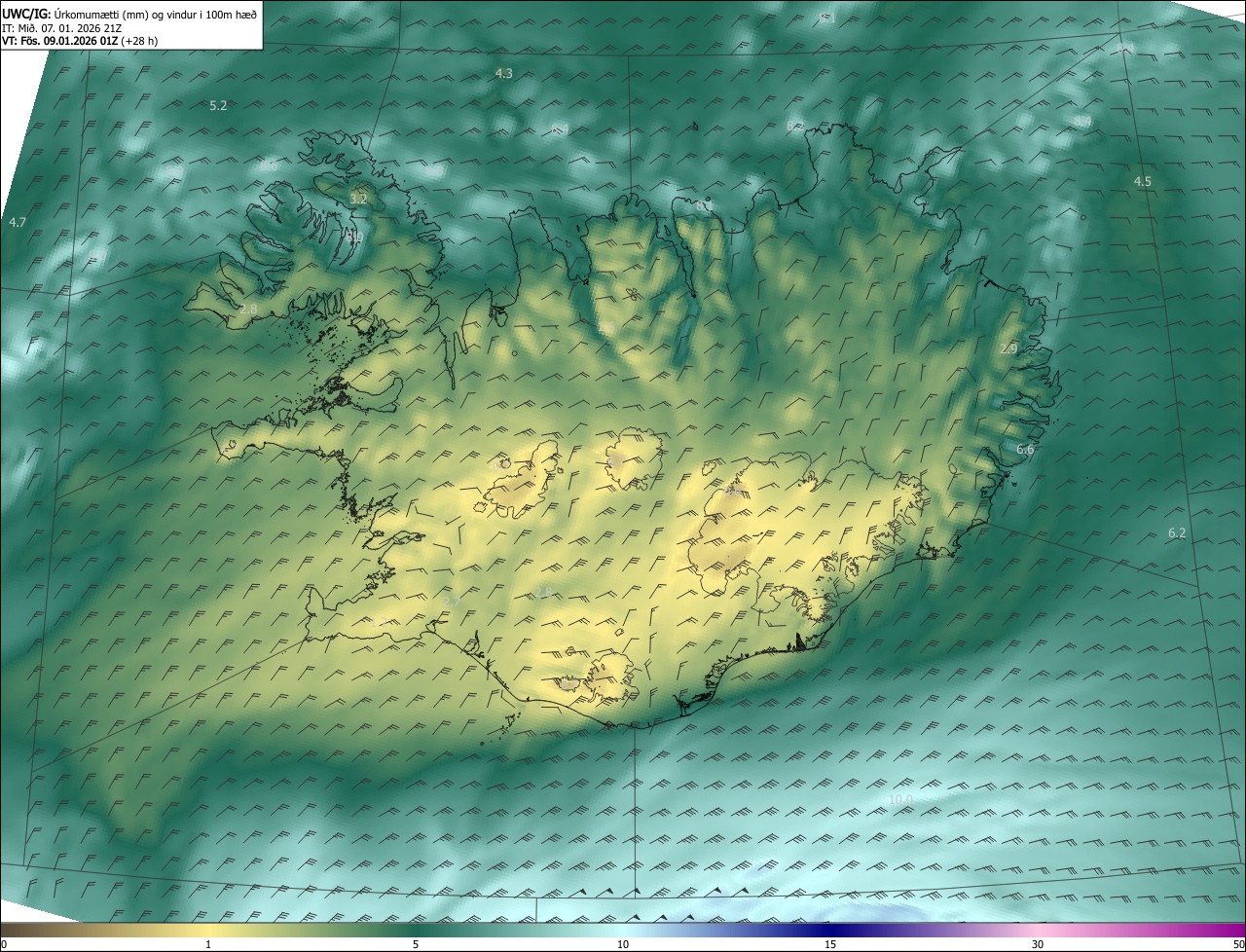Click the color scale tick label '30'
1246x952 pixels.
tap(1038, 945)
